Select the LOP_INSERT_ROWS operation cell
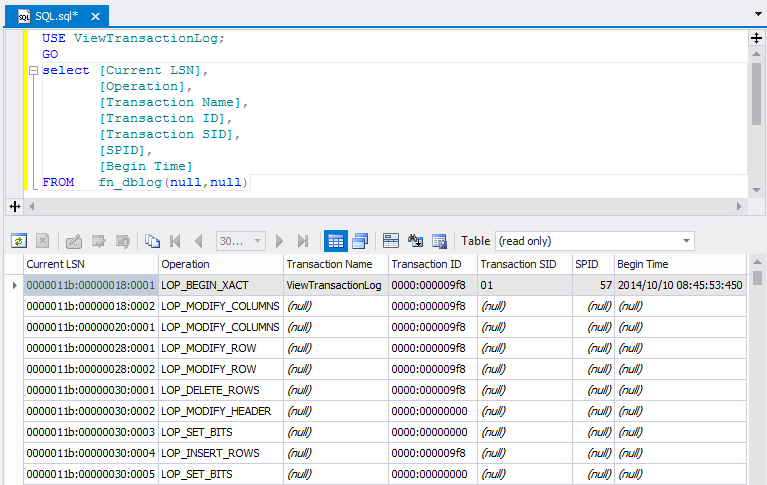 [221, 454]
